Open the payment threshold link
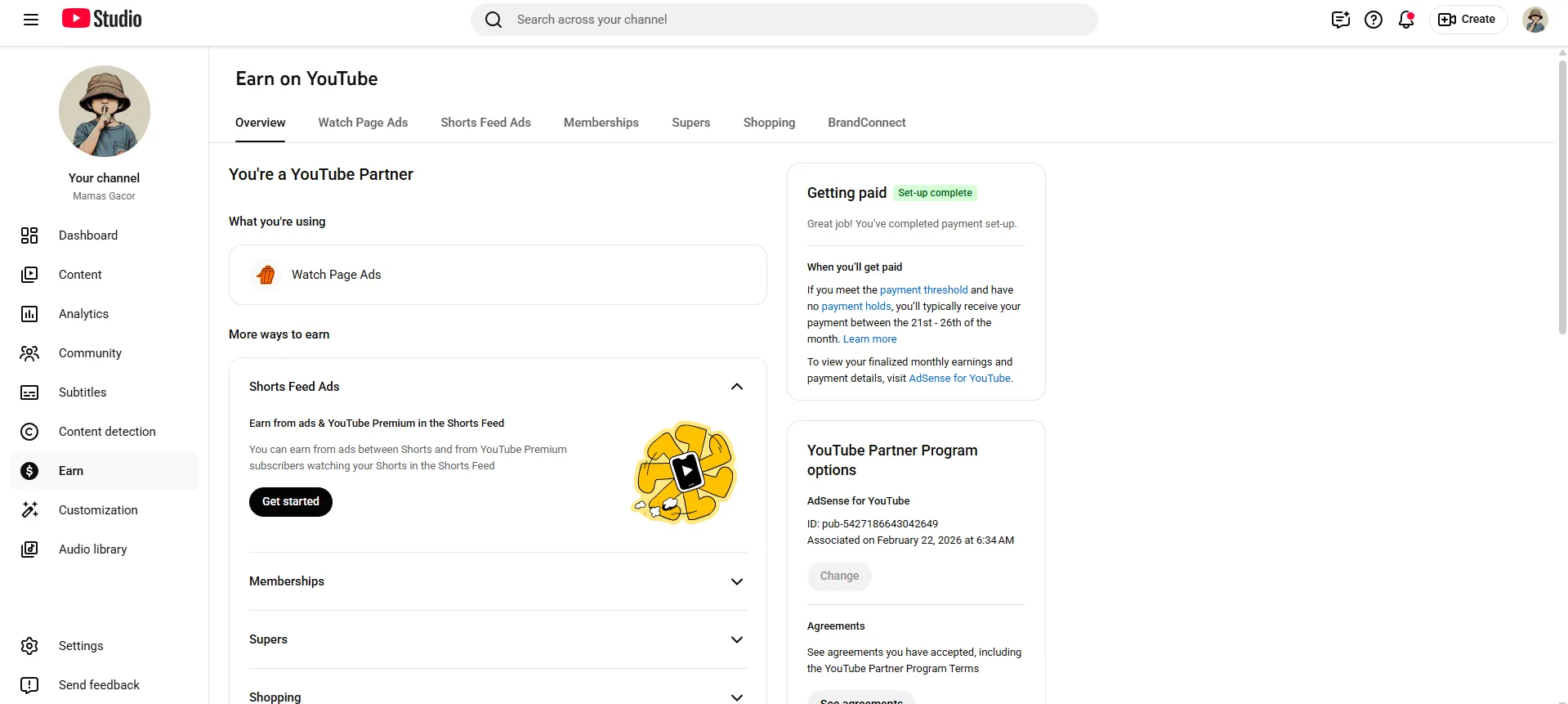The height and width of the screenshot is (704, 1568). tap(923, 290)
